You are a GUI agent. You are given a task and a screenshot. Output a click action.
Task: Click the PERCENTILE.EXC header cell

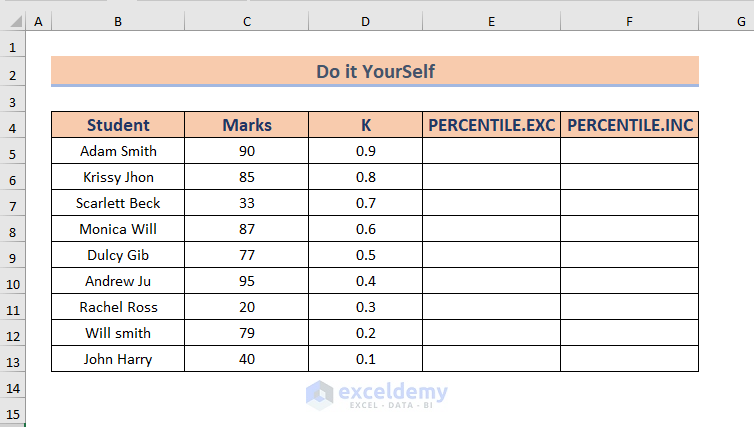pos(491,125)
